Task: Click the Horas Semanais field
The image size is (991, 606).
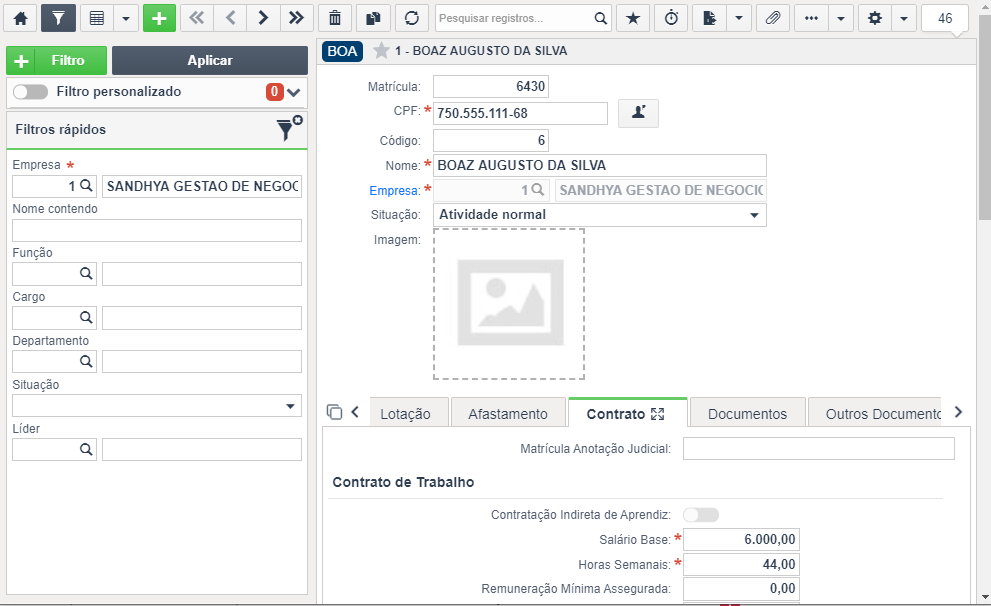Action: point(741,564)
